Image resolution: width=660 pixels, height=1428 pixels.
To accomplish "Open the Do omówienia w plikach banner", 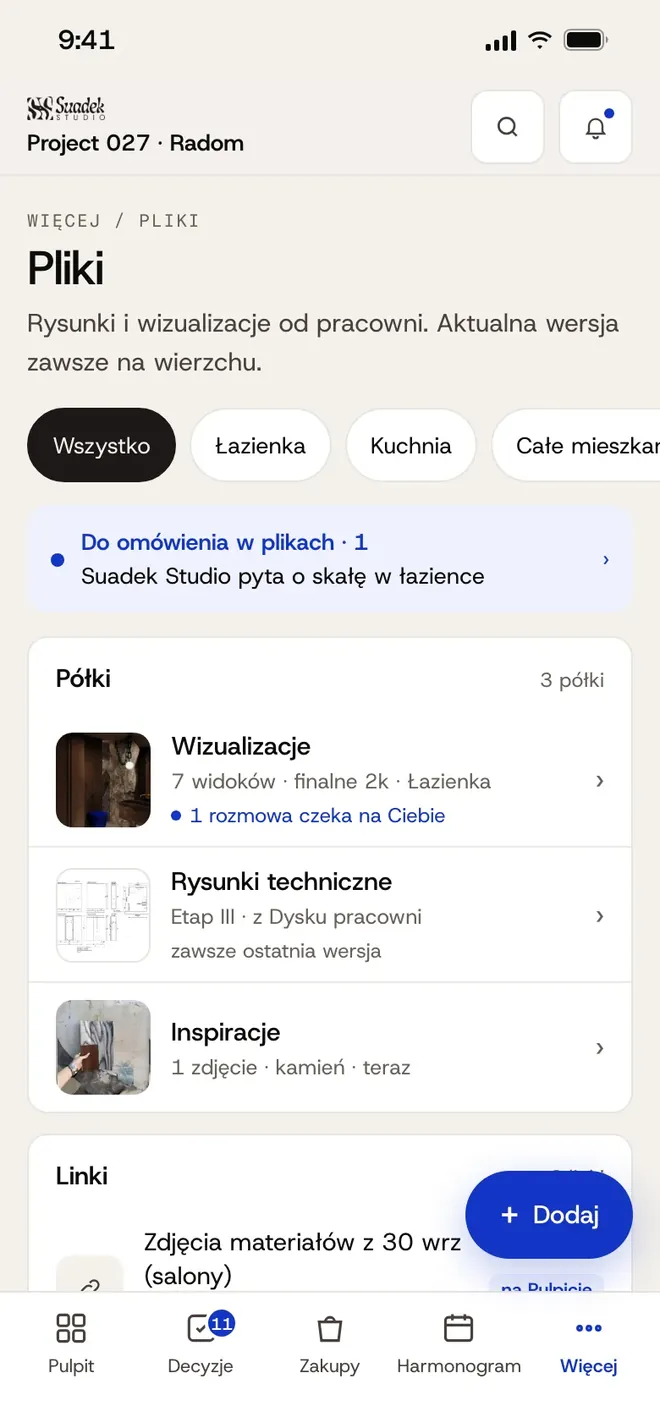I will coord(330,559).
